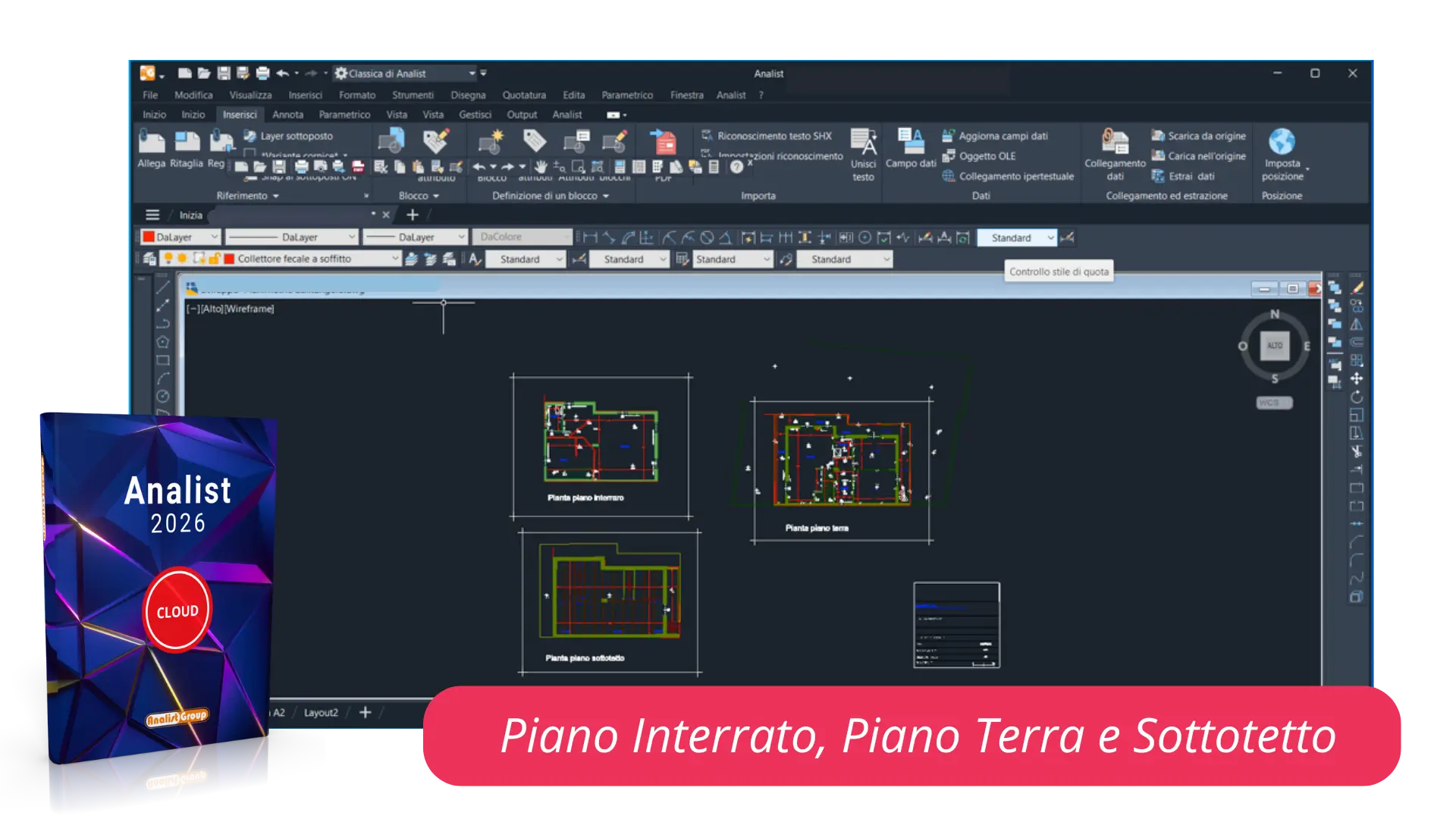1456x819 pixels.
Task: Open Collegamento dati tool
Action: [1114, 143]
